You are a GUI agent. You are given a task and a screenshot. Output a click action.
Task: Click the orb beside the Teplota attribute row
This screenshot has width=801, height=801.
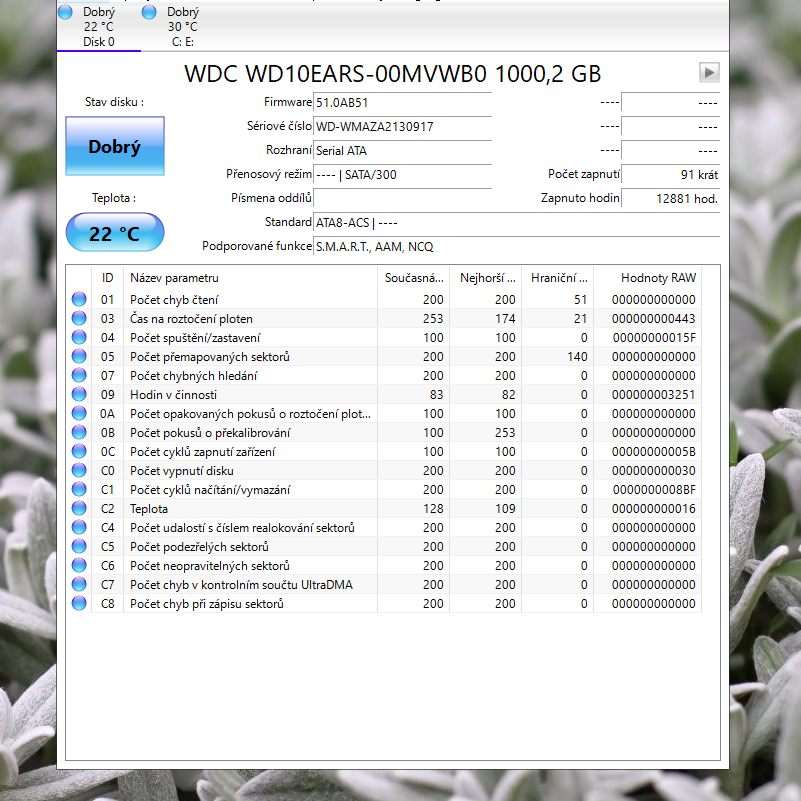(x=78, y=508)
